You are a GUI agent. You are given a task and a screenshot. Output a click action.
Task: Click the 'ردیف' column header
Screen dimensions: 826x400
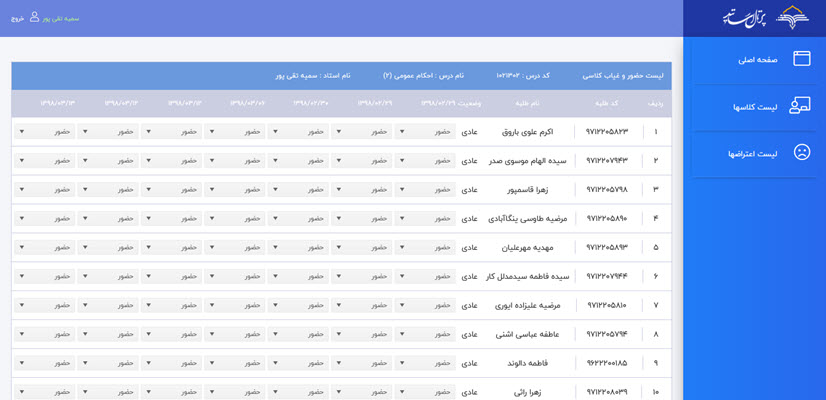coord(655,103)
